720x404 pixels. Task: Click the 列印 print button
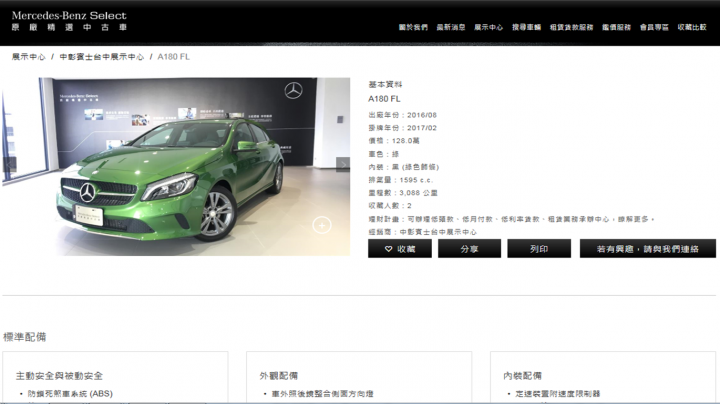(539, 248)
